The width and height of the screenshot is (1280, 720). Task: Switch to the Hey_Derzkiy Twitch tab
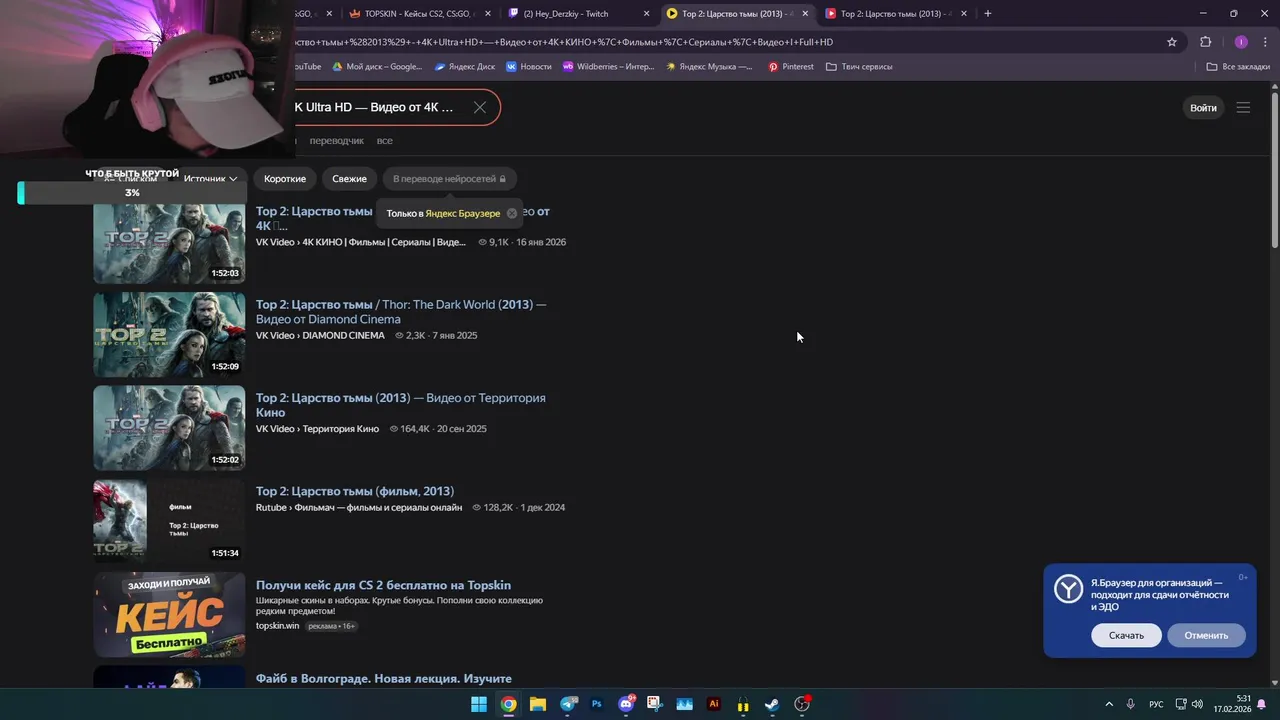tap(578, 14)
